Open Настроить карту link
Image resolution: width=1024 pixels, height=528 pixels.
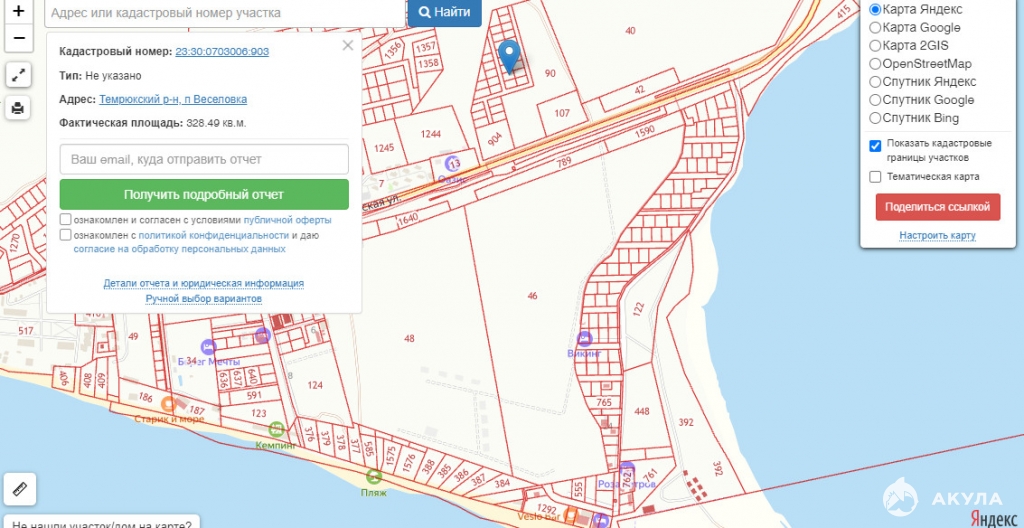click(938, 235)
